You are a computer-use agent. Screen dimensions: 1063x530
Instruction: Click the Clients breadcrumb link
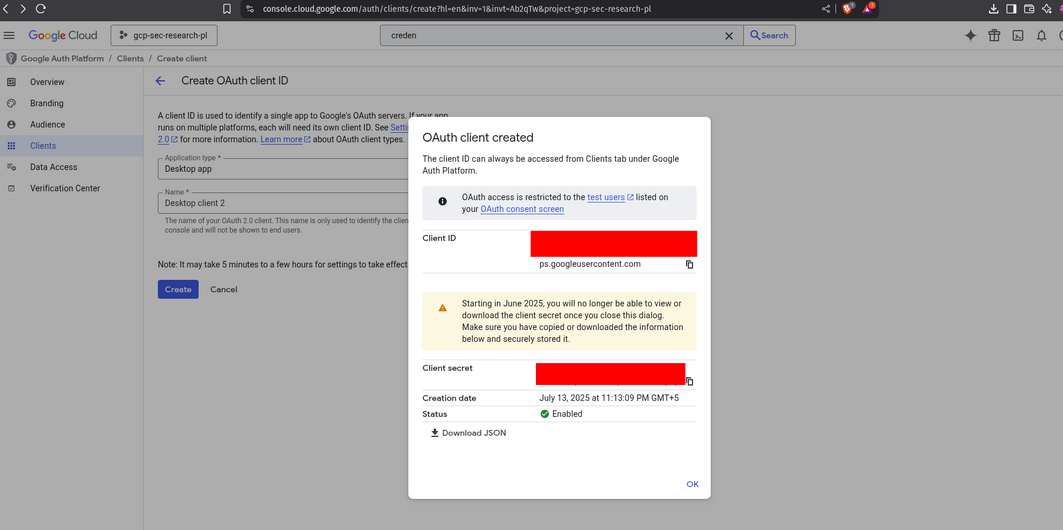click(x=130, y=58)
